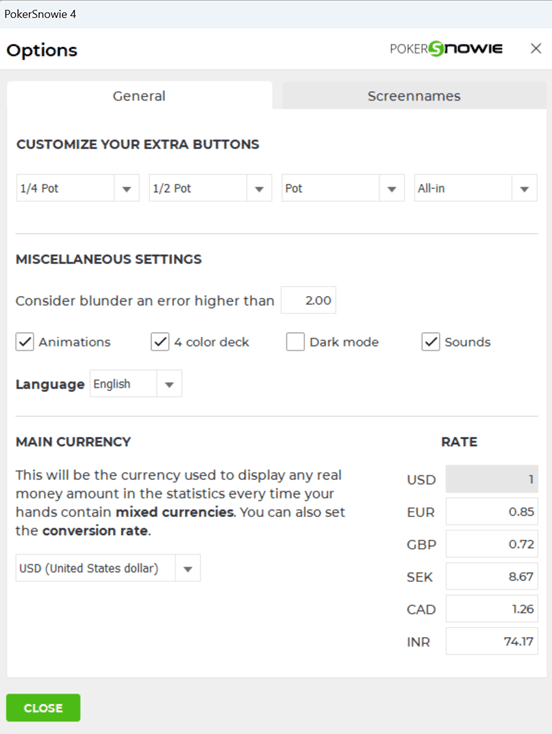Open the Language dropdown

click(136, 384)
